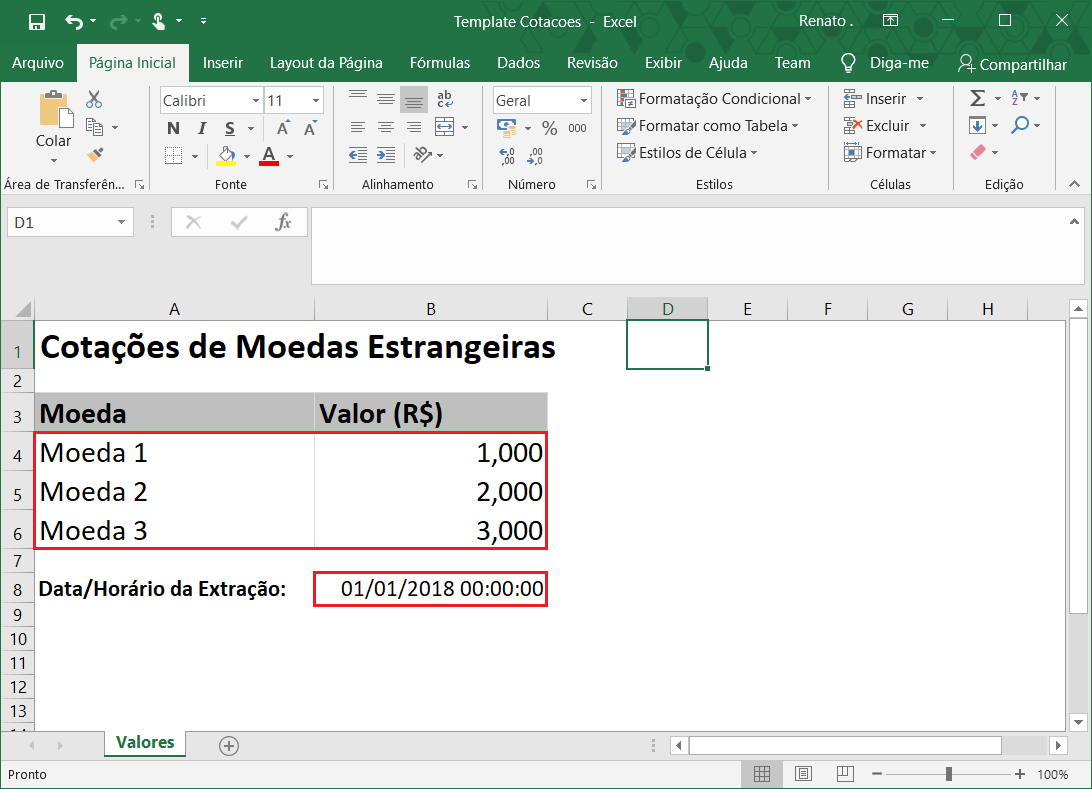
Task: Click Insert Function fx button
Action: (283, 222)
